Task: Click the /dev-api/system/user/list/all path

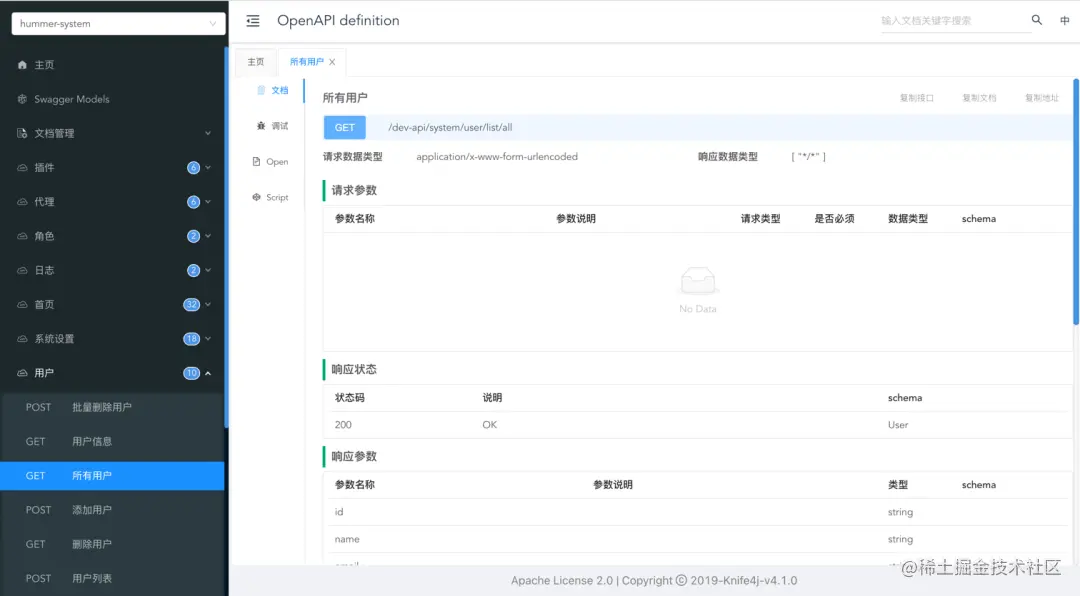Action: click(450, 127)
